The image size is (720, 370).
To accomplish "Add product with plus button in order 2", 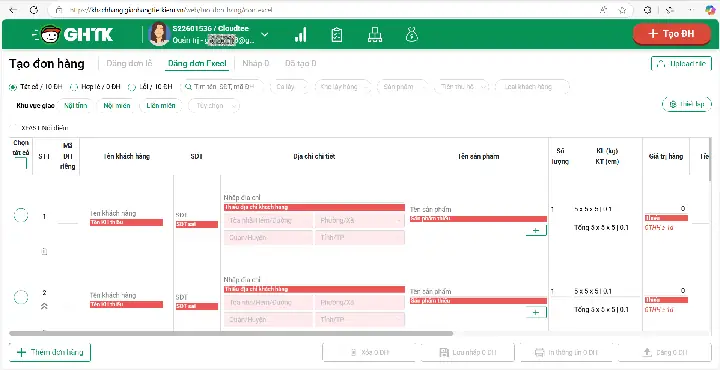I will (x=536, y=313).
